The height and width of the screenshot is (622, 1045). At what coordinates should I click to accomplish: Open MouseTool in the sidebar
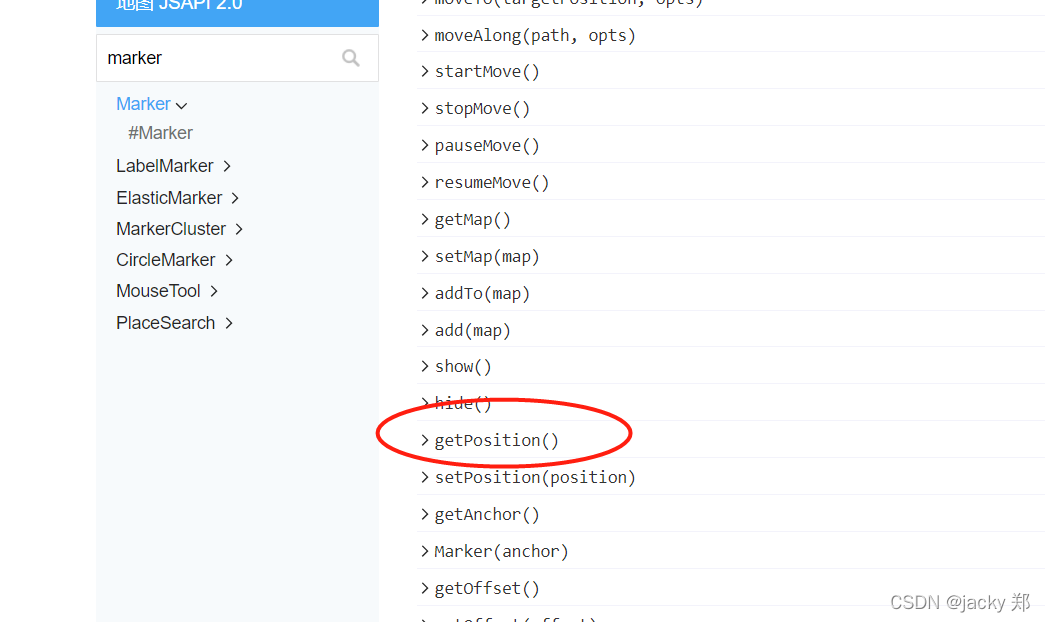tap(158, 291)
